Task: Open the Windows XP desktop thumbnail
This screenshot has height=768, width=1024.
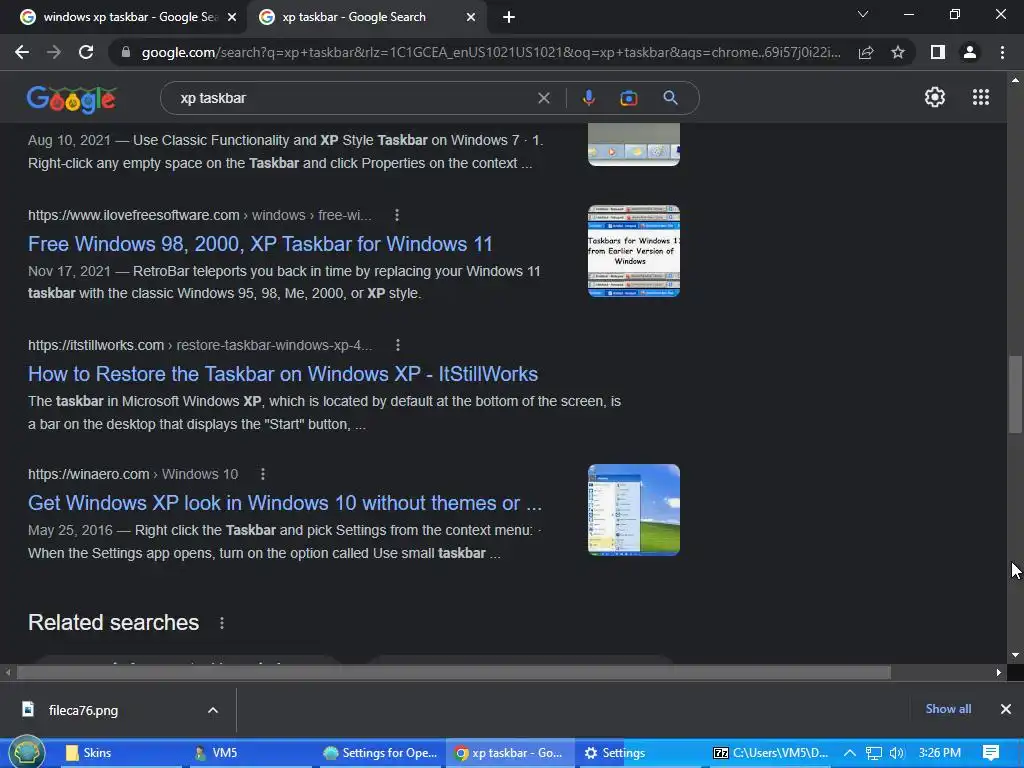Action: point(634,510)
